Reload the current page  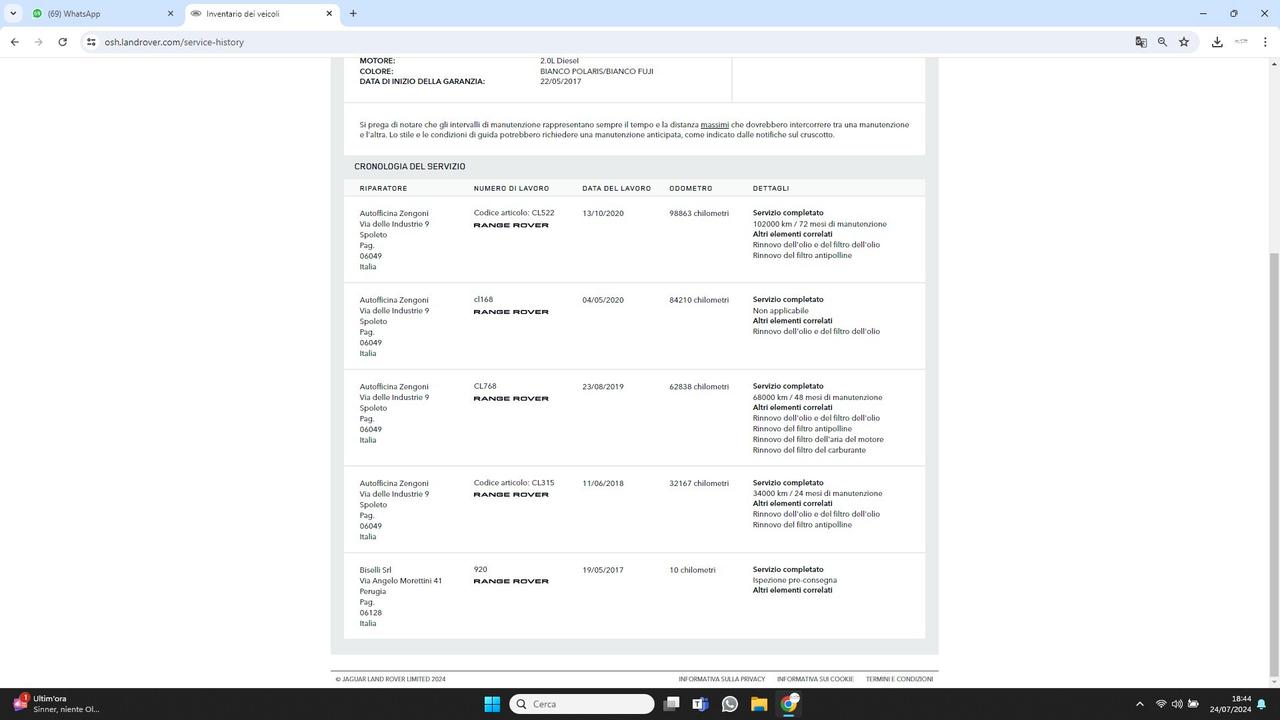tap(62, 42)
